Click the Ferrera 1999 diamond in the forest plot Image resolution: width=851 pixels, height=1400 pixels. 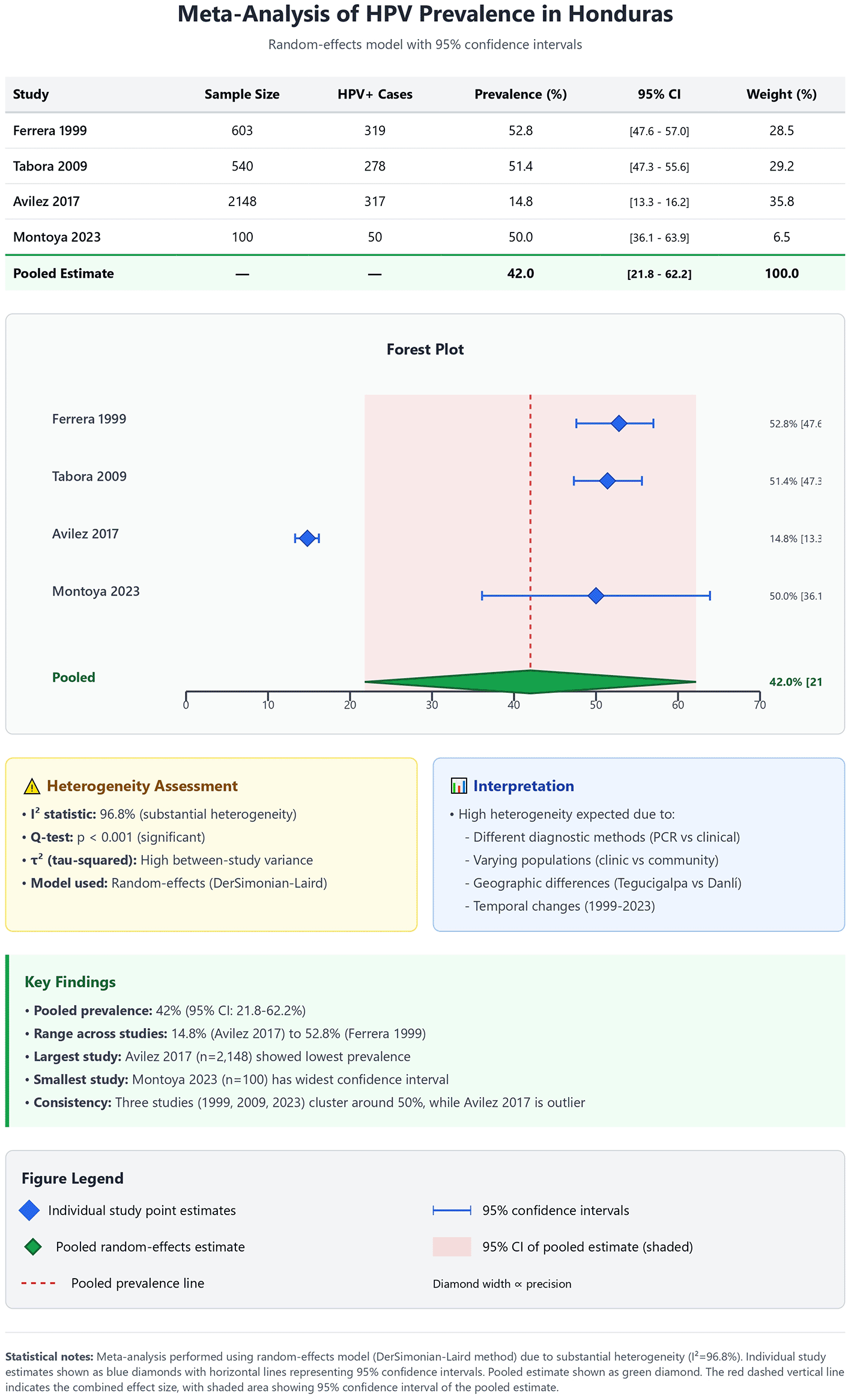(x=619, y=424)
